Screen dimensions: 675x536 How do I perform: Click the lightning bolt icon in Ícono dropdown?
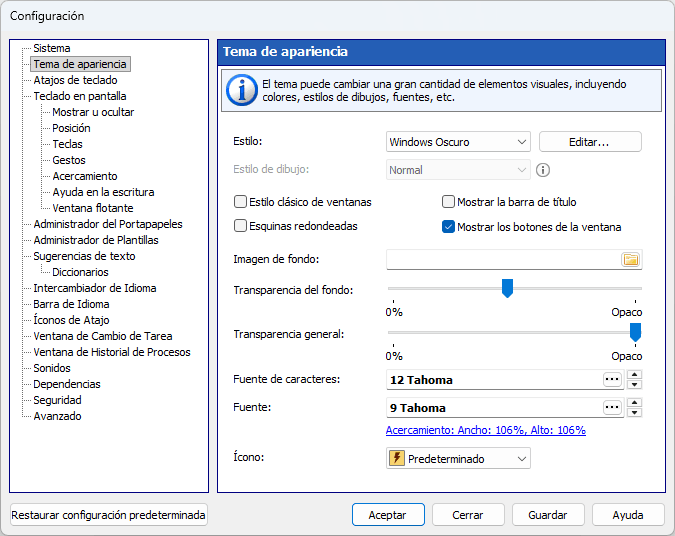click(x=396, y=458)
